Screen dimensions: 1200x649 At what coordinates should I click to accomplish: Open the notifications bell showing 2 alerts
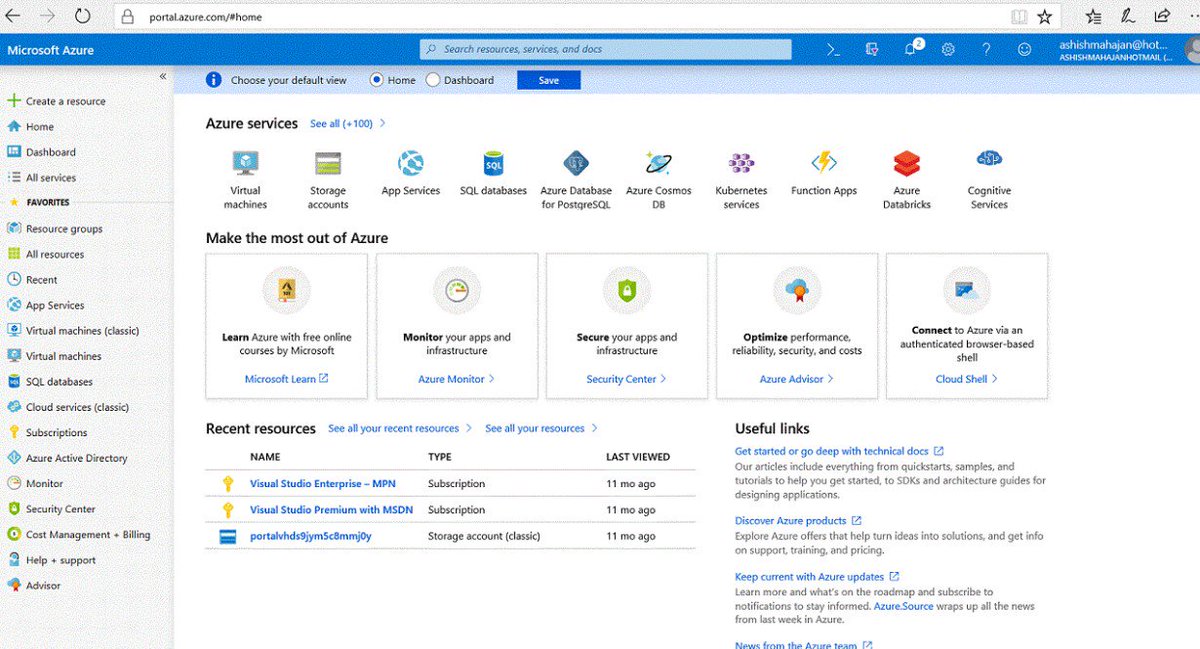click(909, 48)
